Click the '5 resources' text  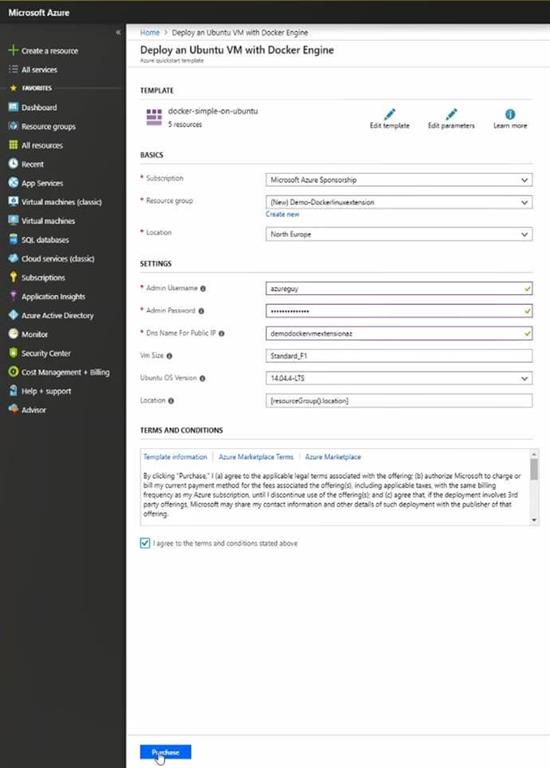(185, 124)
